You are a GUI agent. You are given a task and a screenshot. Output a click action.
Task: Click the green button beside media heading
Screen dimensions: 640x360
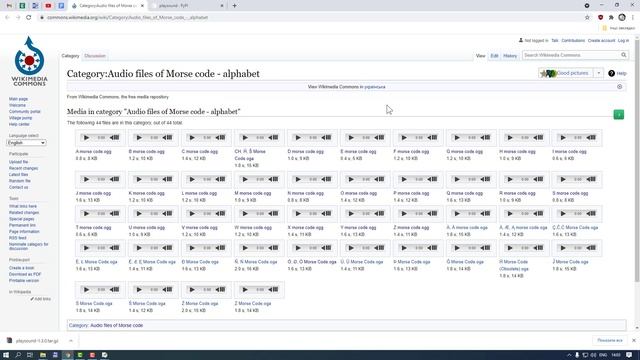coord(619,115)
